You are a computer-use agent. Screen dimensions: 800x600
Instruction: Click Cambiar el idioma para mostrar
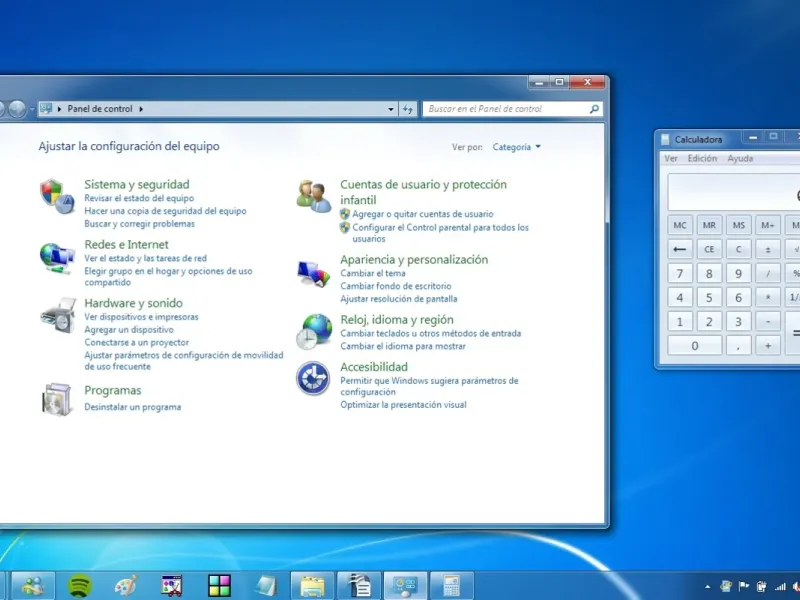coord(403,346)
